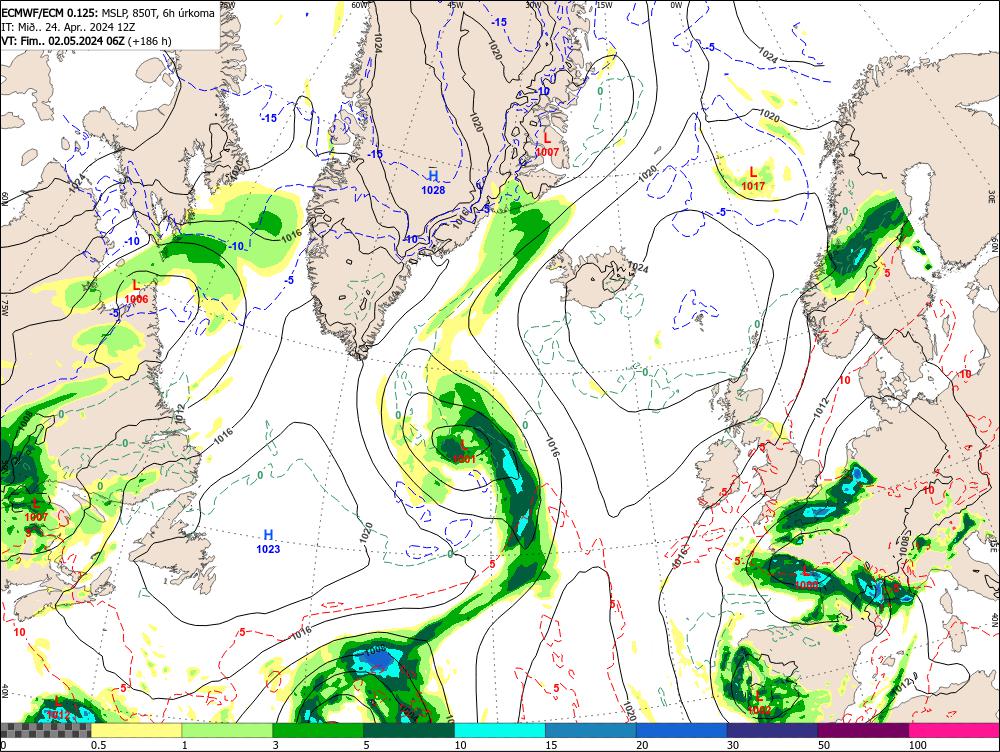Image resolution: width=1000 pixels, height=752 pixels.
Task: Click the light green 1–3 mm legend swatch
Action: (x=227, y=730)
